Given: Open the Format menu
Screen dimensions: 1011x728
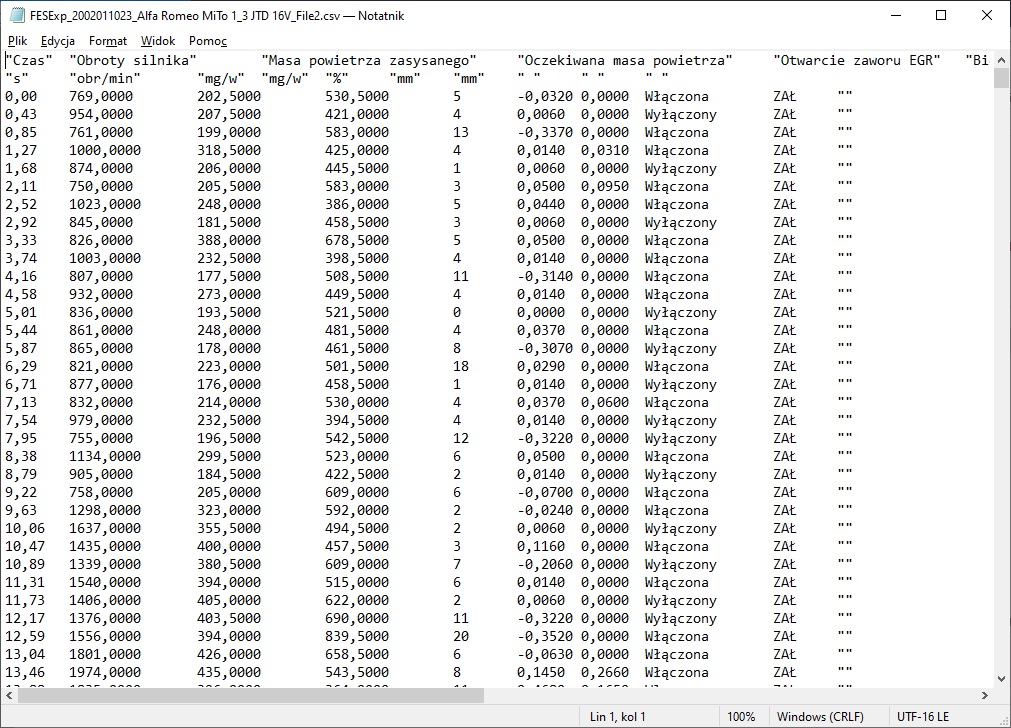Looking at the screenshot, I should (108, 41).
